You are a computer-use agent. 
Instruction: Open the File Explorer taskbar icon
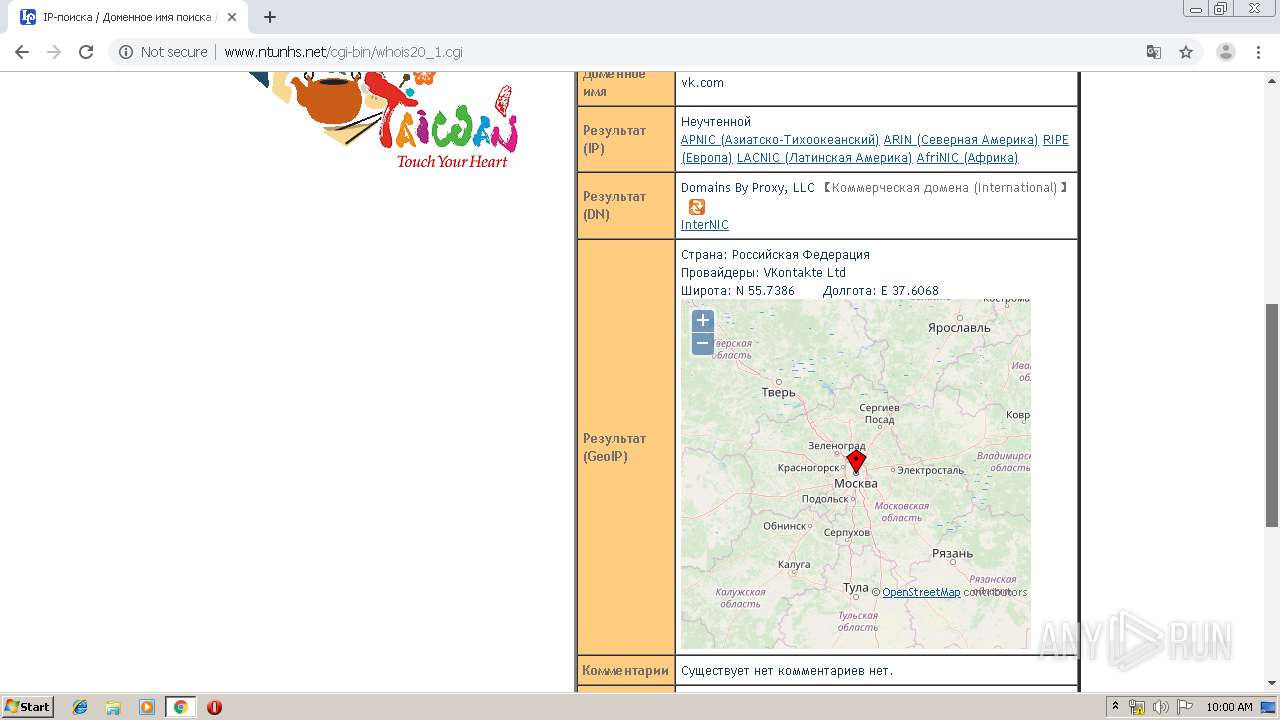pos(113,707)
